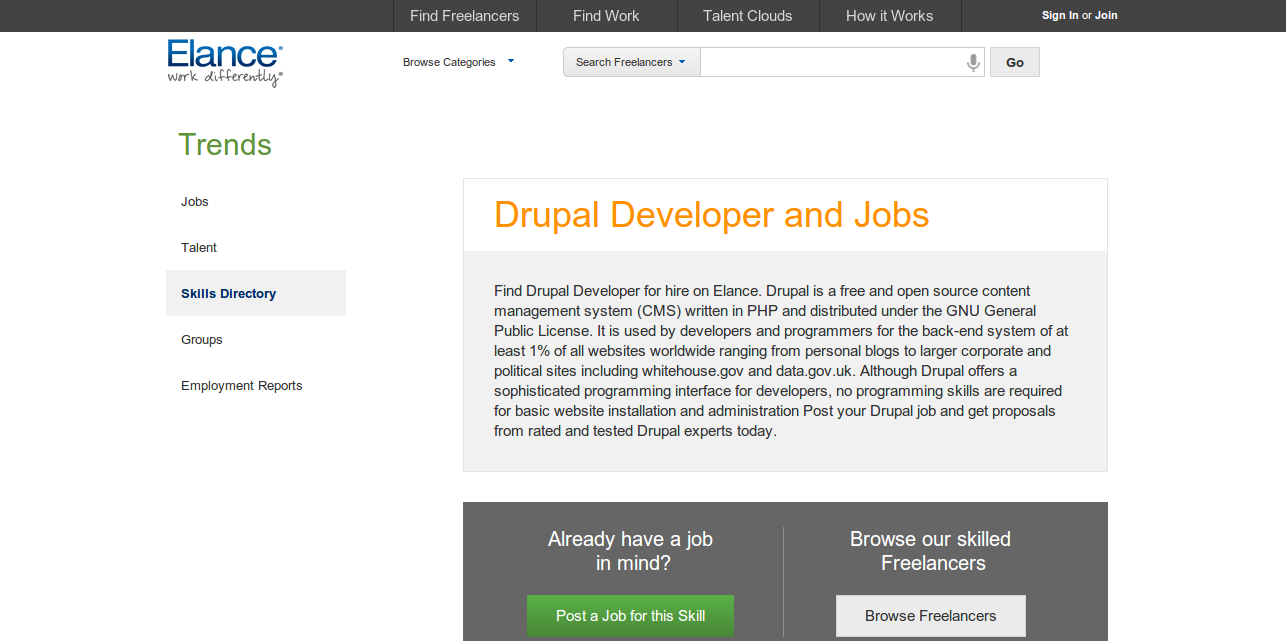Image resolution: width=1286 pixels, height=641 pixels.
Task: Click the Trends heading
Action: pos(225,144)
